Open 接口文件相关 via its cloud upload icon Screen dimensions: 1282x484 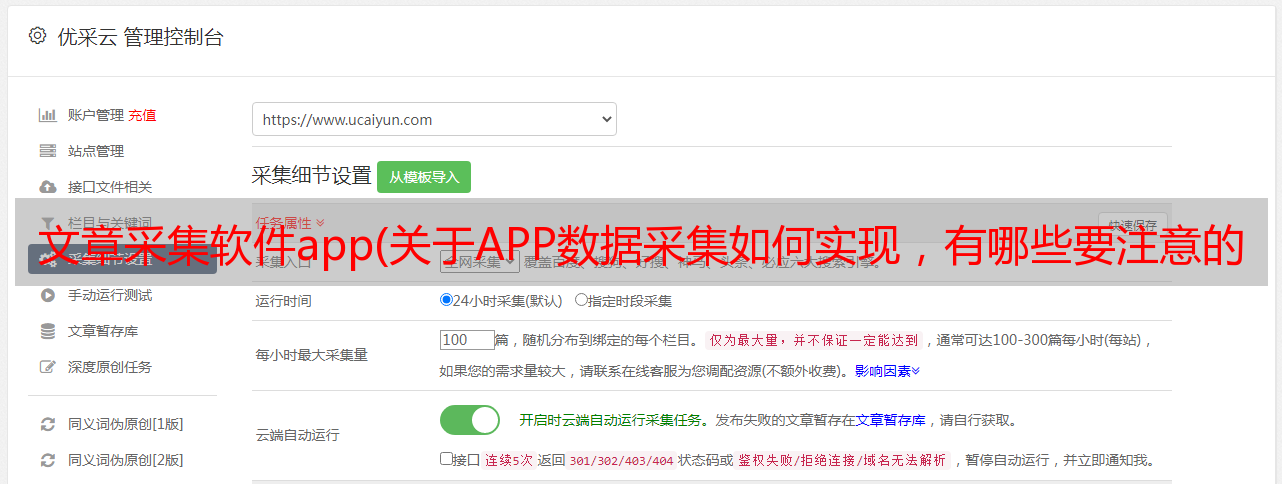click(x=47, y=187)
